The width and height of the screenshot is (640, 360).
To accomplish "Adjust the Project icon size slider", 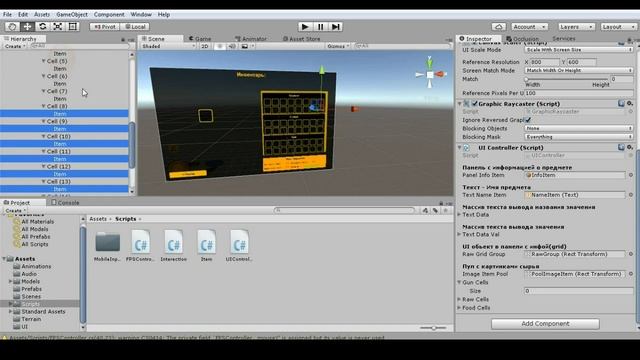I will click(x=433, y=328).
